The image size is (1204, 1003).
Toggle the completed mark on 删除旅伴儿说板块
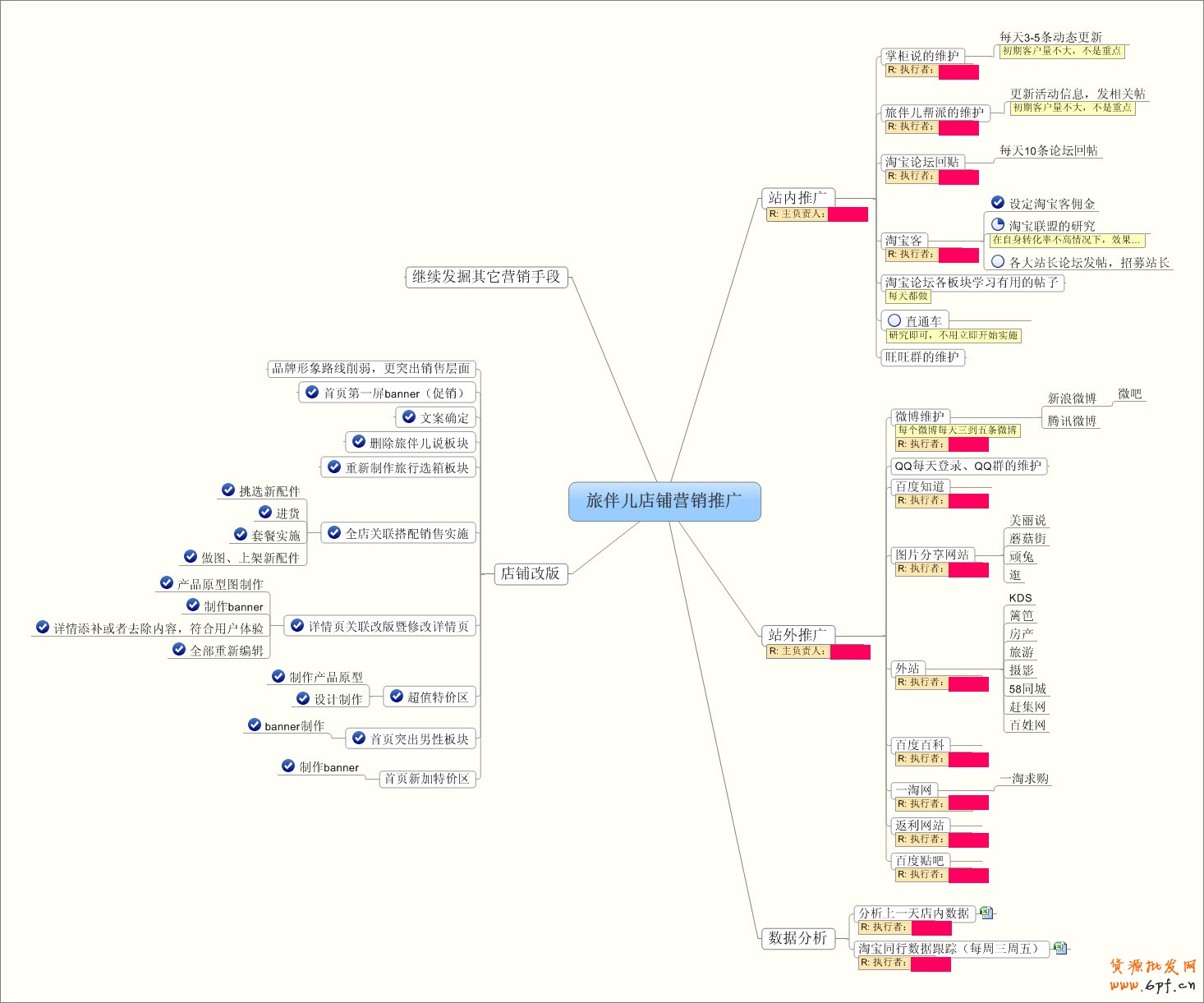[x=359, y=441]
